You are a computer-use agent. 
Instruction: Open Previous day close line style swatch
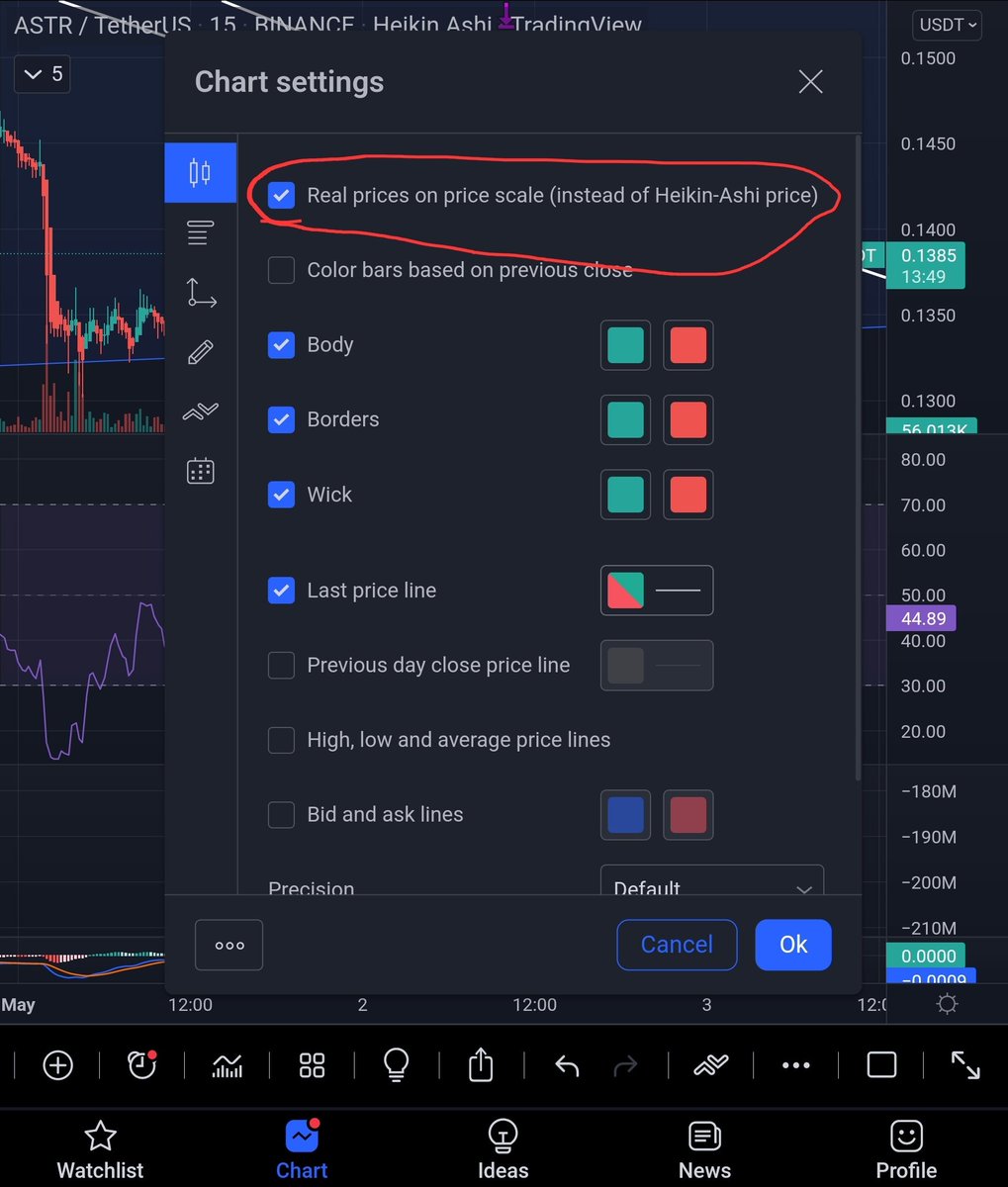(x=657, y=665)
